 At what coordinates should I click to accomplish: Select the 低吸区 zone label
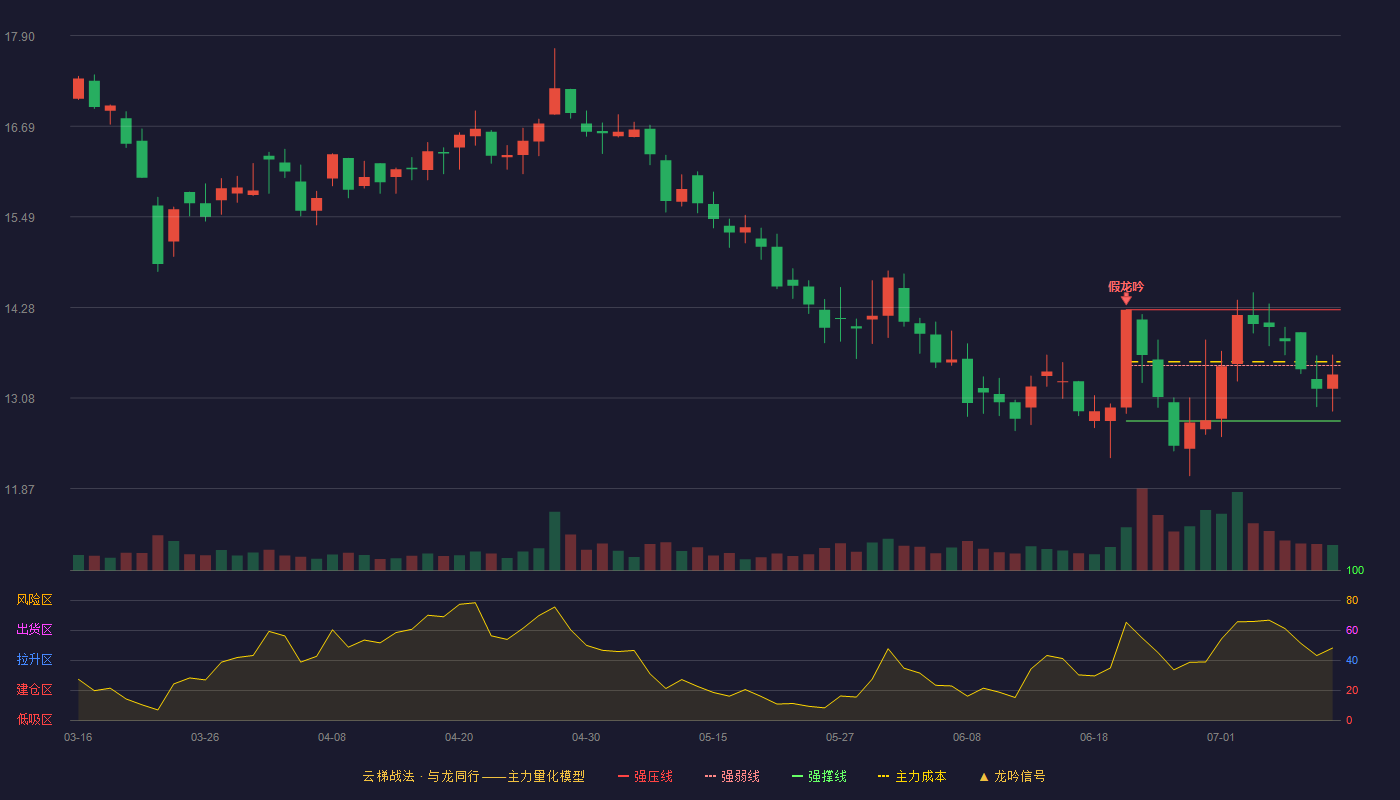[34, 719]
